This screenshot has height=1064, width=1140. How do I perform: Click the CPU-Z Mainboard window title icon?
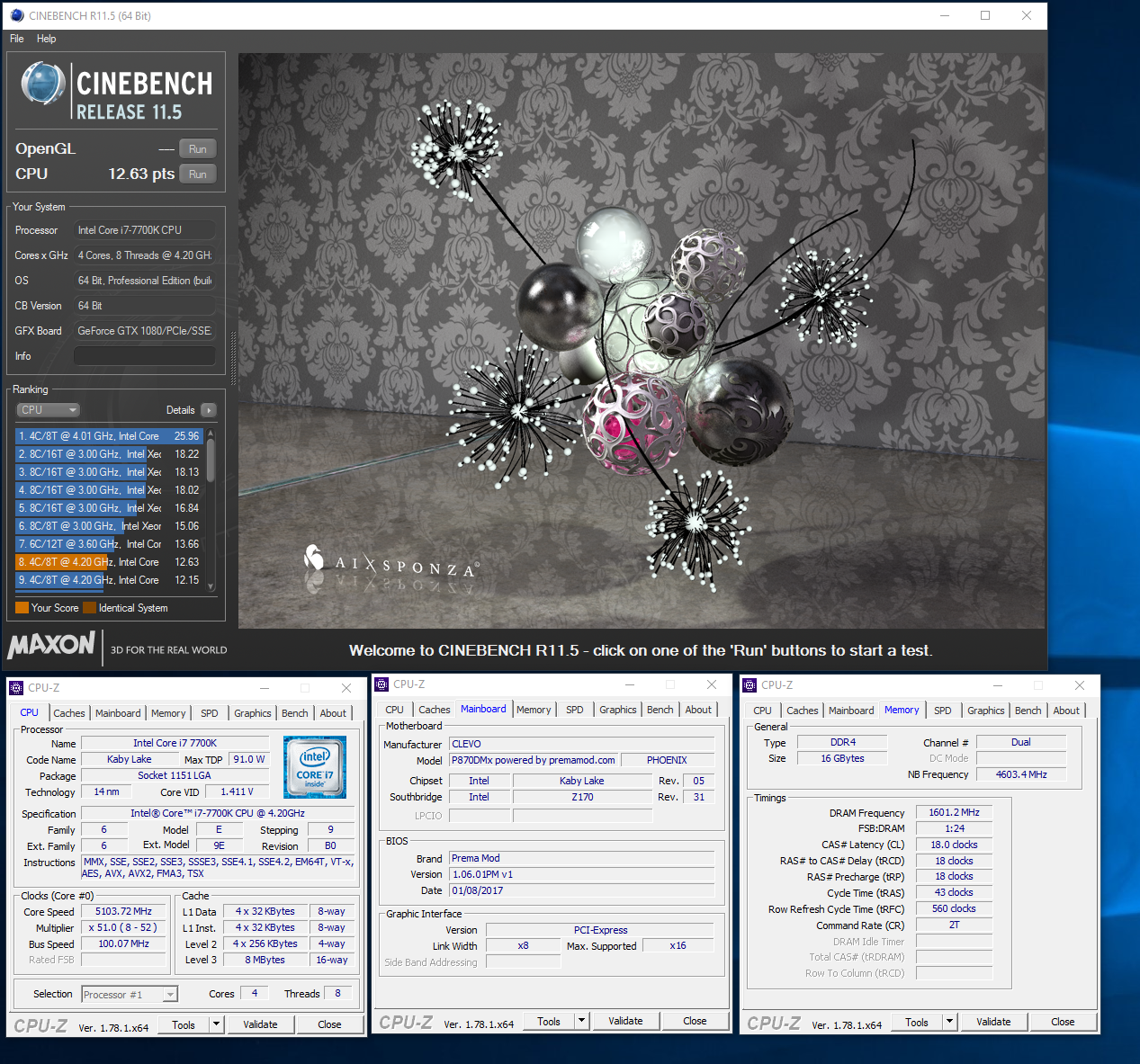[381, 684]
